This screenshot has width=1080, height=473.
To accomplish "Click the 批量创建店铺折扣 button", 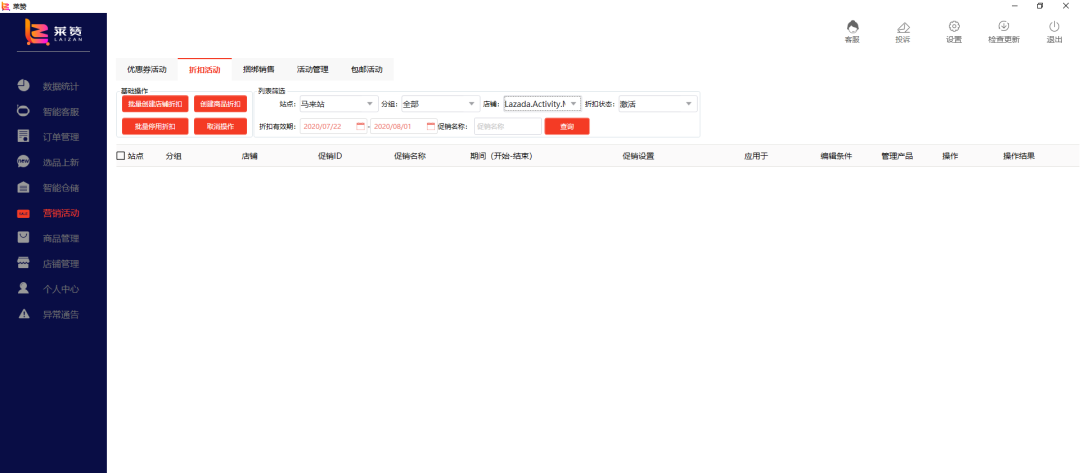I will coord(155,104).
